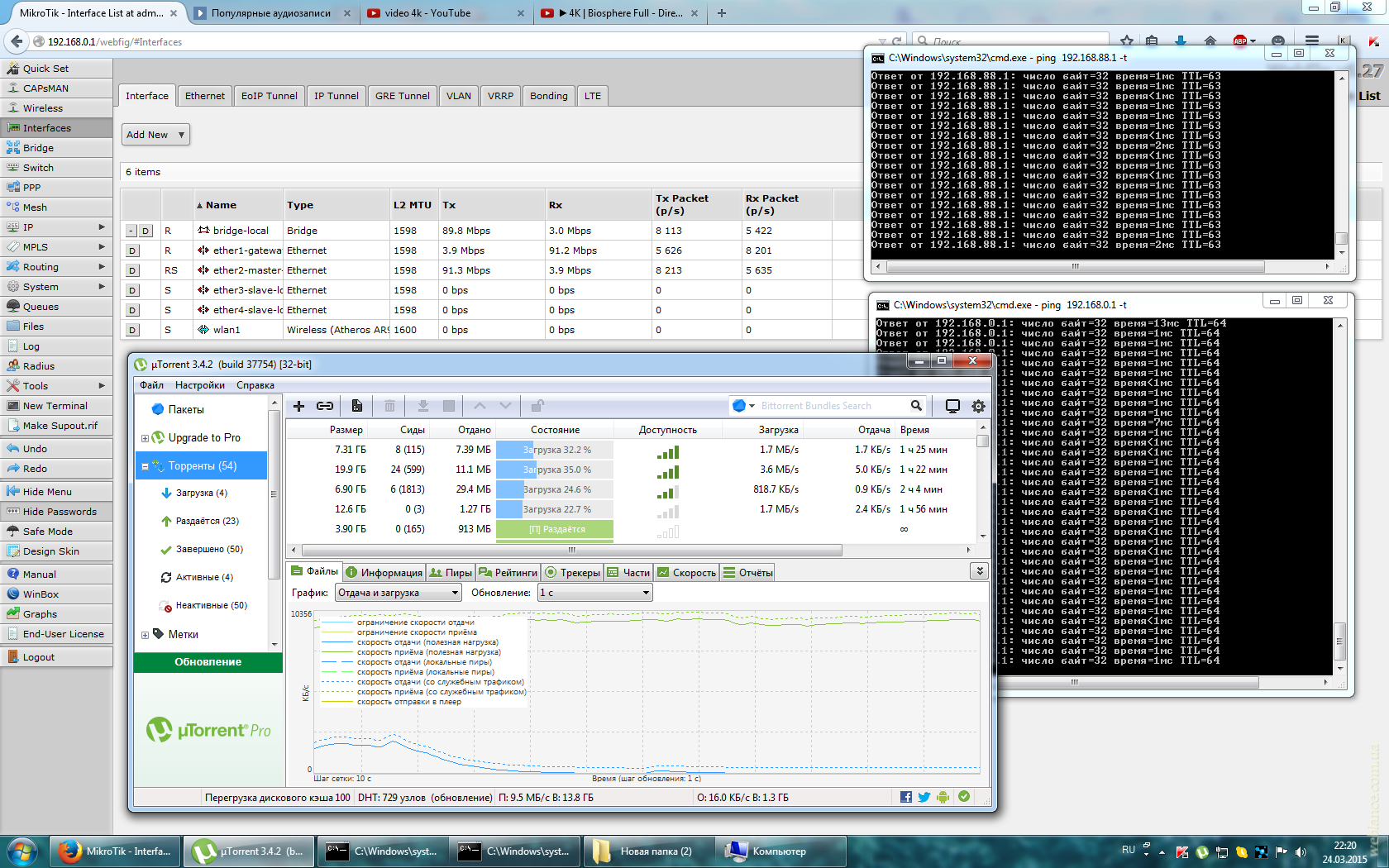1389x868 pixels.
Task: Open the График dropdown showing Отдача и загрузка
Action: click(x=398, y=593)
